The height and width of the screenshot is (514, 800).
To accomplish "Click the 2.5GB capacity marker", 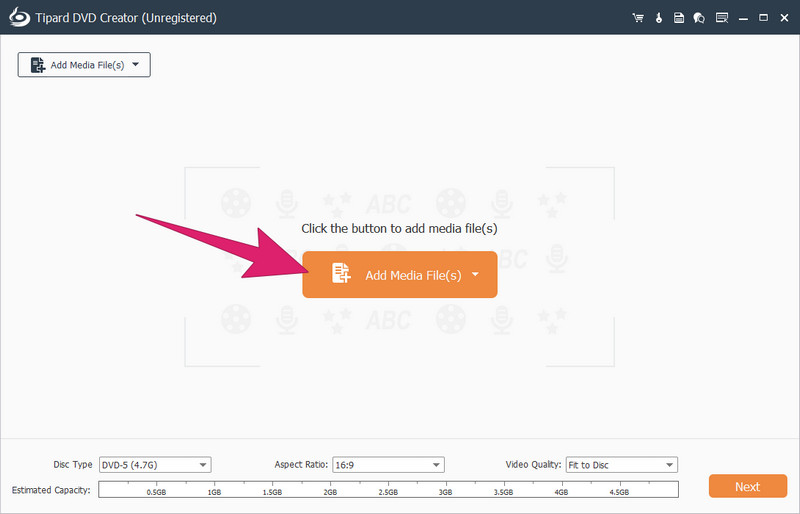I will 388,493.
